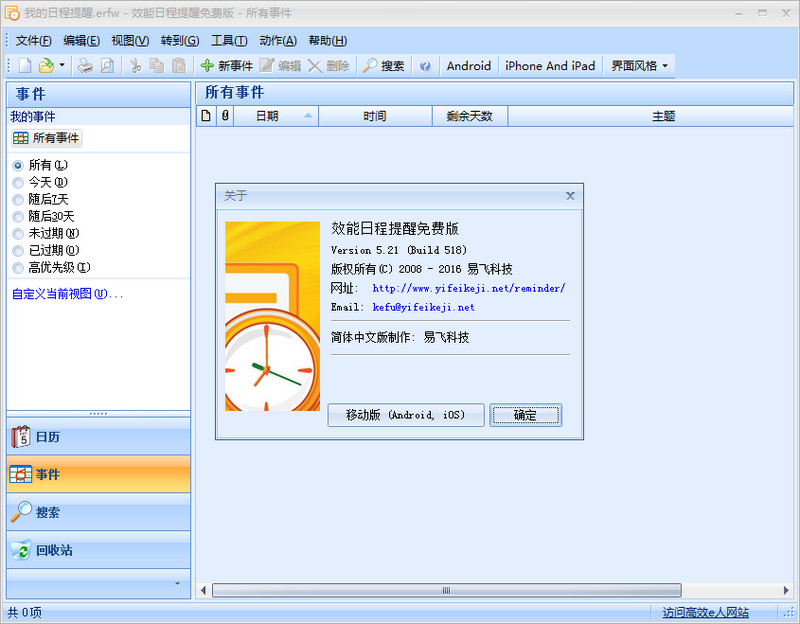Open the 动作(A) menu
This screenshot has width=800, height=624.
pyautogui.click(x=278, y=41)
